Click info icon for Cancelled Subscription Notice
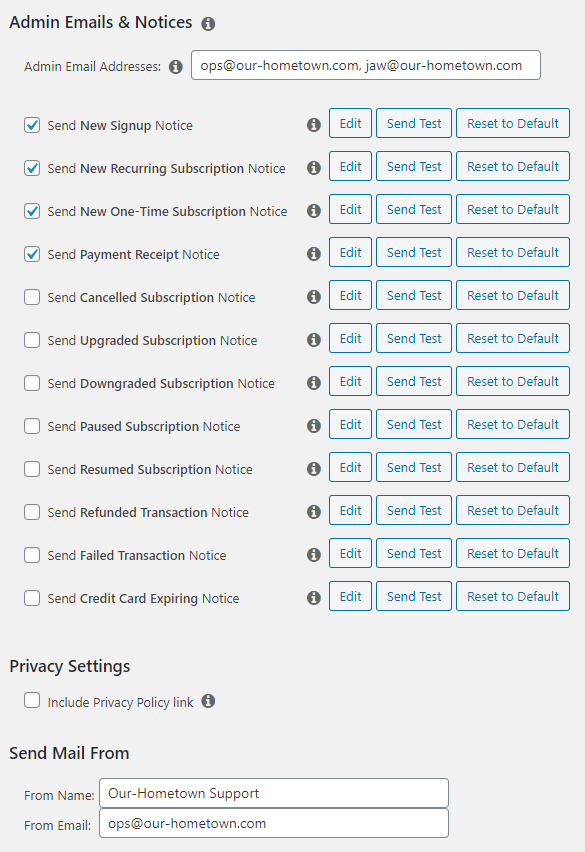This screenshot has width=585, height=852. tap(313, 297)
